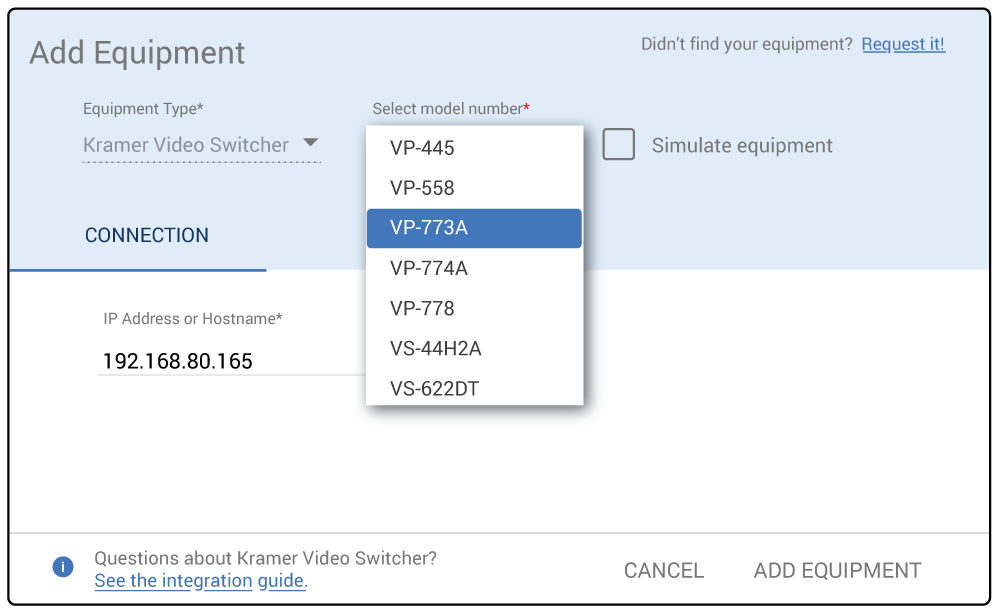Click the Kramer Video Switcher field text
This screenshot has height=613, width=1000.
pos(186,145)
